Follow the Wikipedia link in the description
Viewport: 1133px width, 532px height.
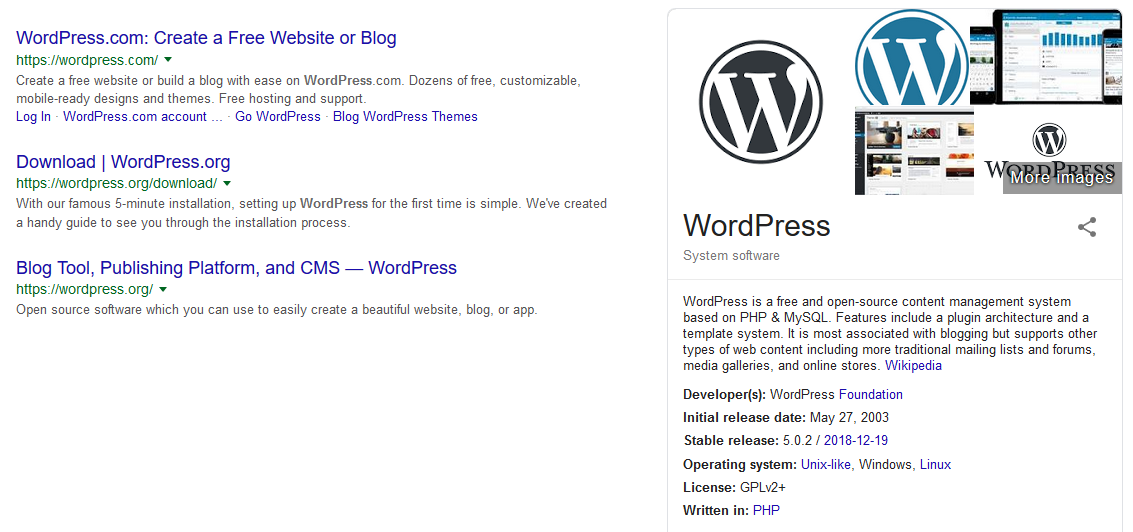tap(913, 366)
